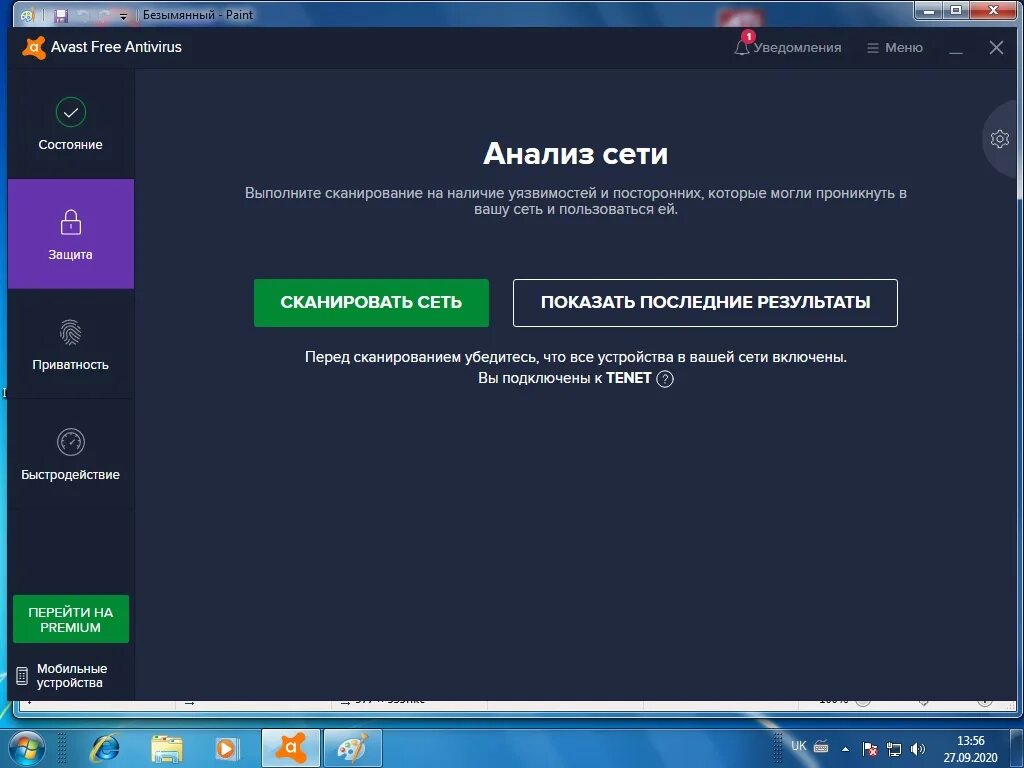Open the Быстродействие gauge section
Viewport: 1024px width, 768px height.
[x=71, y=453]
